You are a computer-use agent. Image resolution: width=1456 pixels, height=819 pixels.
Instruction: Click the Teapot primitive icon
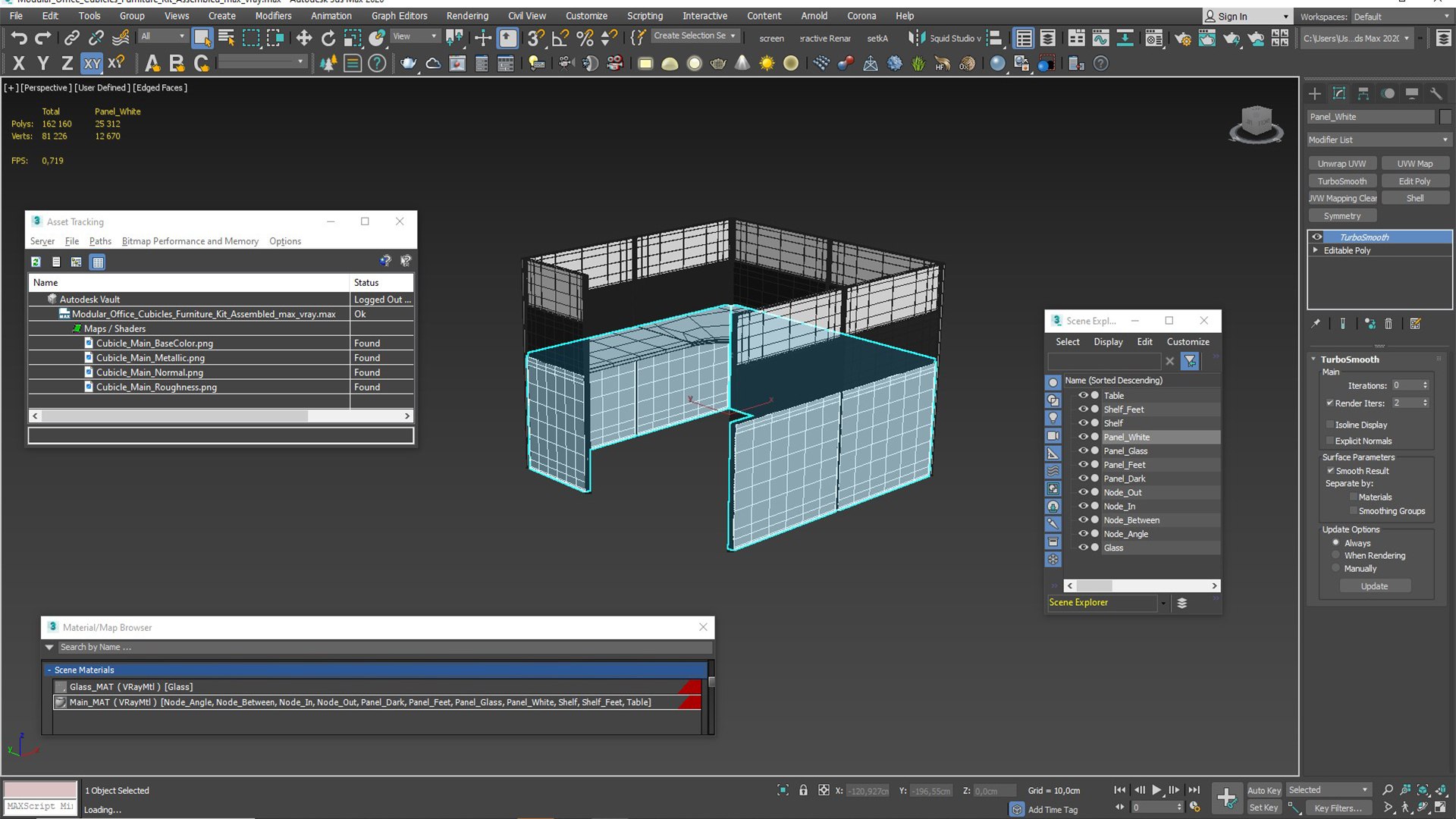click(718, 64)
